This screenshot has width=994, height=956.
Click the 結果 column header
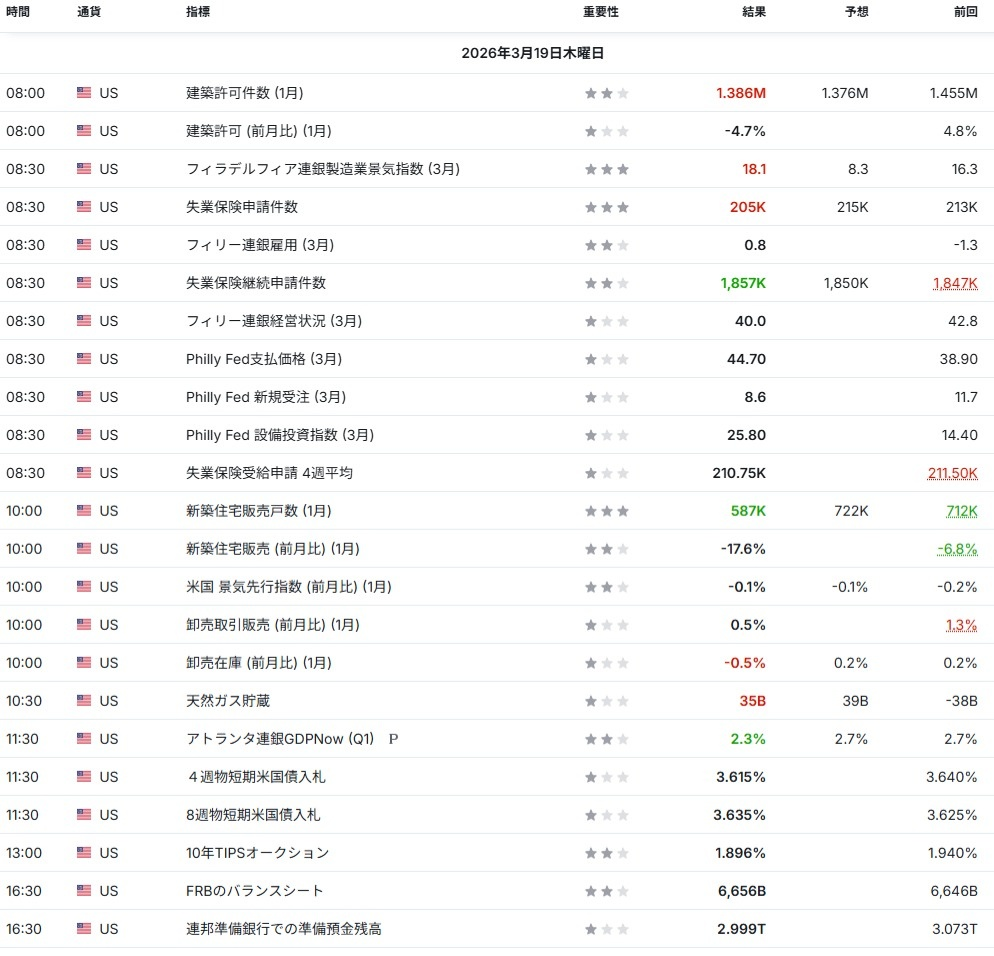click(753, 12)
